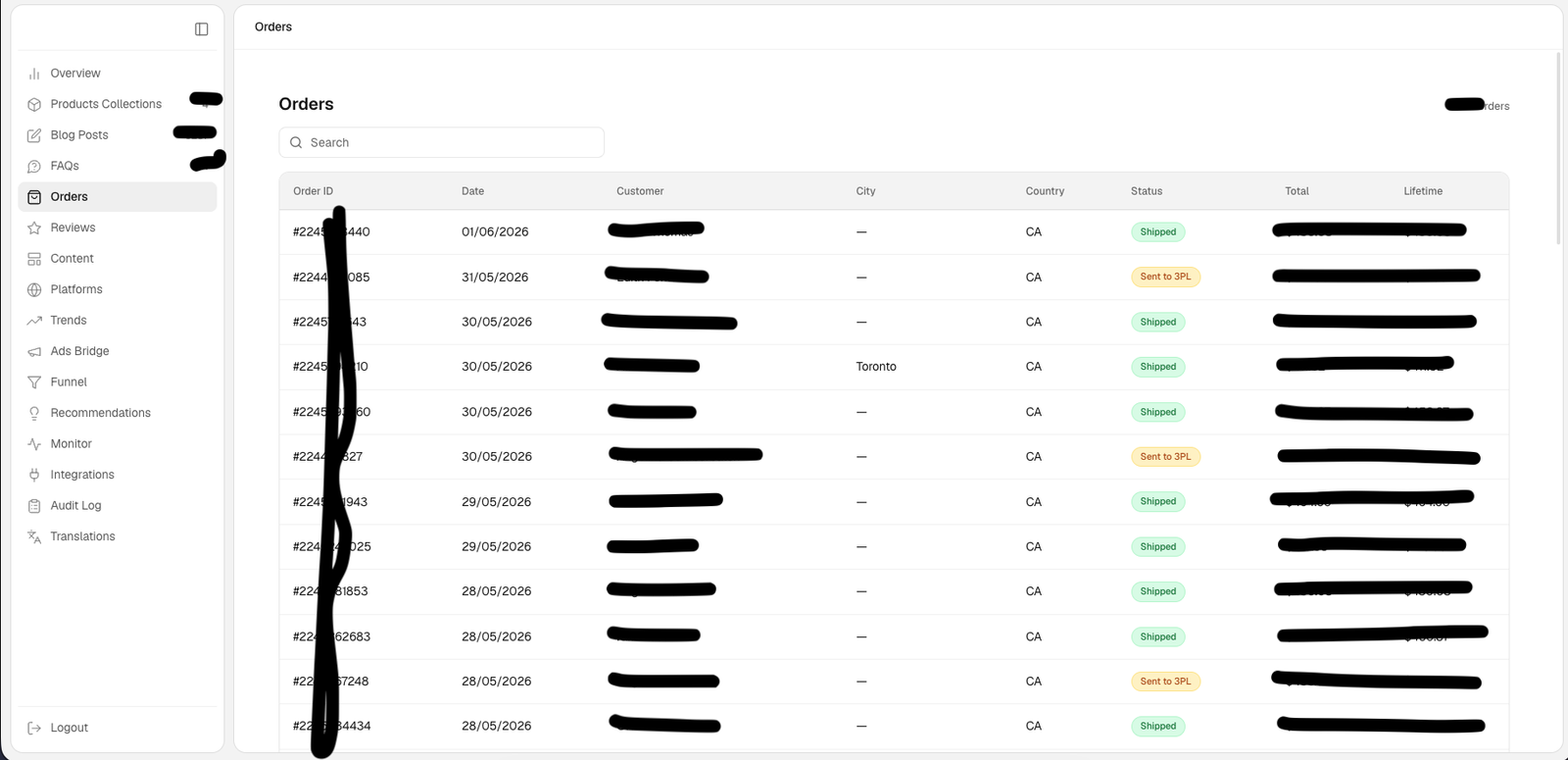Viewport: 1568px width, 760px height.
Task: Click the Monitor activity icon
Action: (x=34, y=444)
